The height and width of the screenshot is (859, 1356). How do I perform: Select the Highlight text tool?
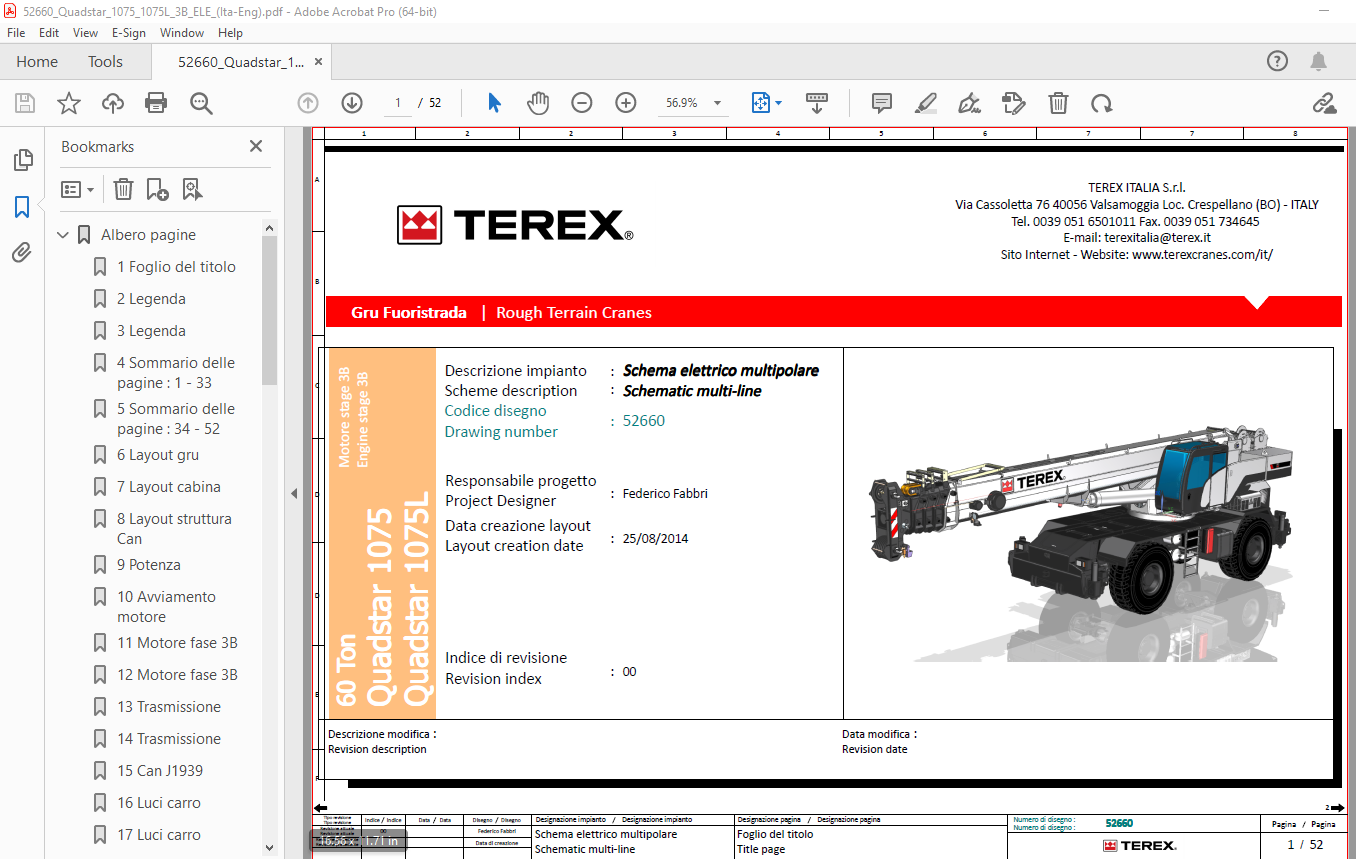click(x=925, y=102)
